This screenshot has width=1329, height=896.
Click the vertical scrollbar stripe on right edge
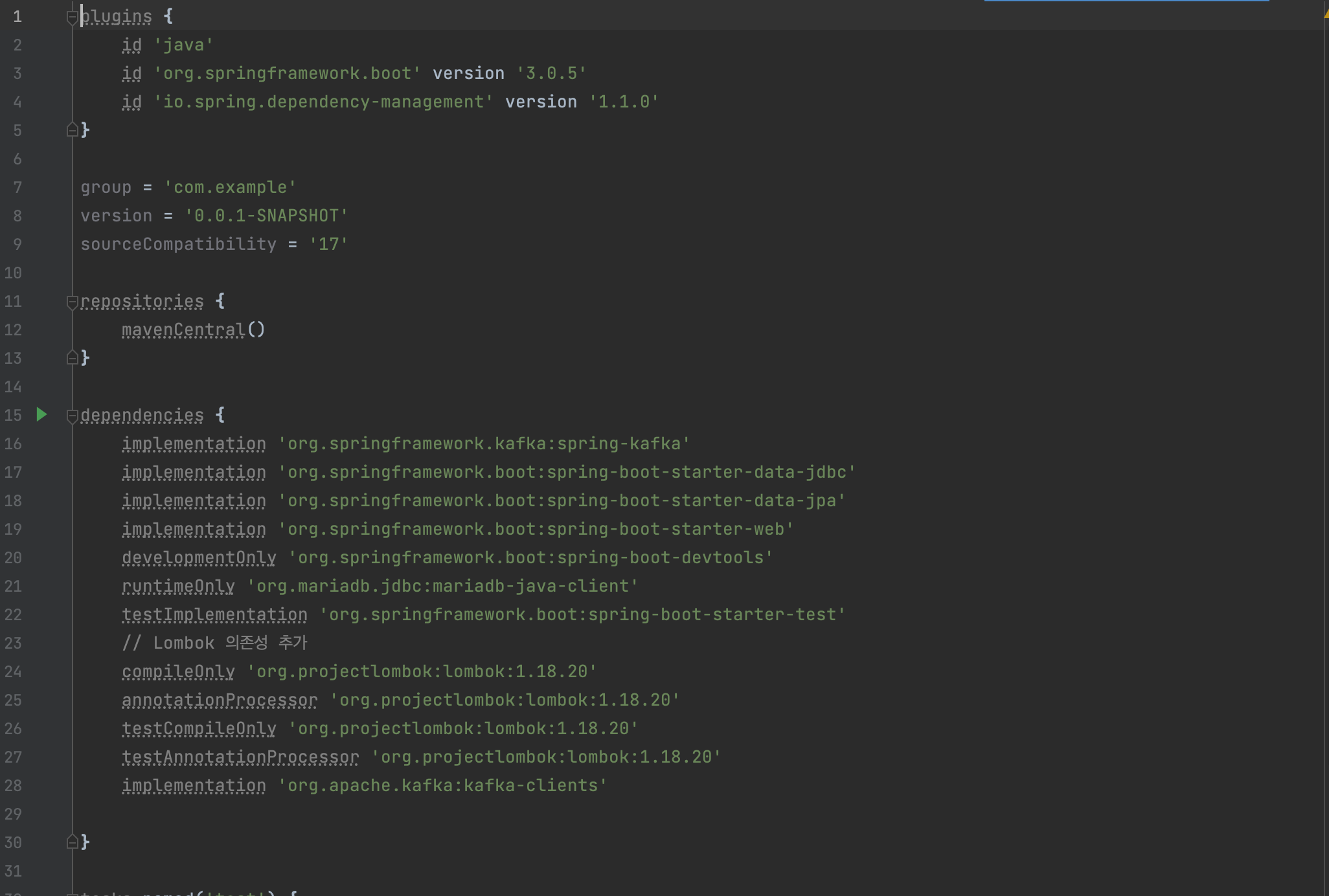tap(1325, 453)
